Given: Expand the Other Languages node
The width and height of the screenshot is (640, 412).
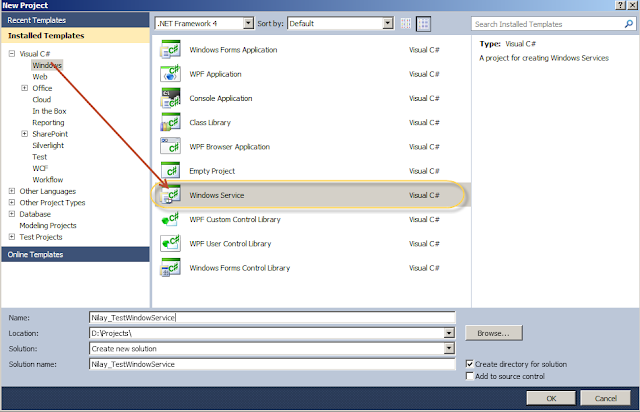Looking at the screenshot, I should pos(12,191).
